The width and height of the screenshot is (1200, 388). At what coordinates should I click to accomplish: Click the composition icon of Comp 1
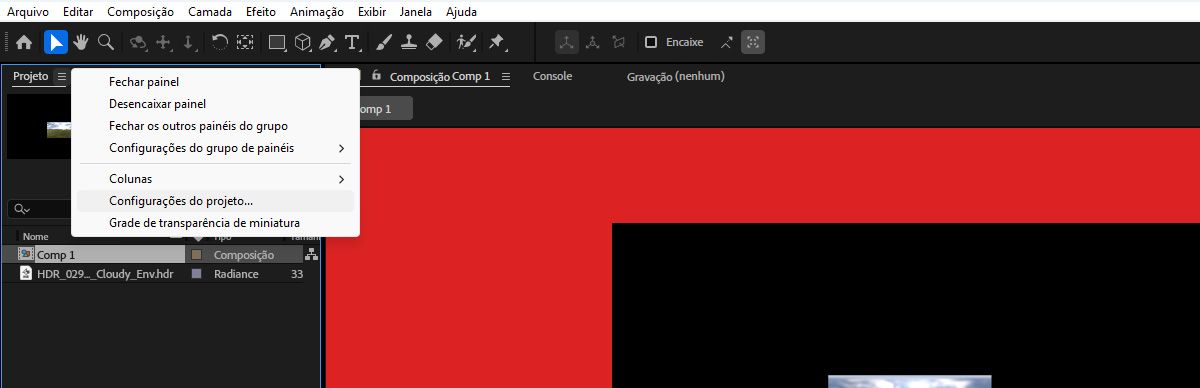26,255
